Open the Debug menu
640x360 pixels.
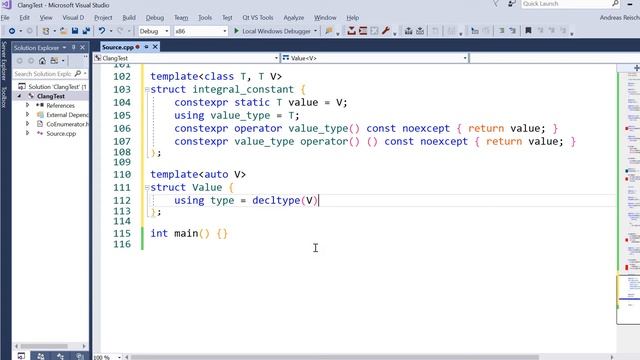[x=155, y=18]
